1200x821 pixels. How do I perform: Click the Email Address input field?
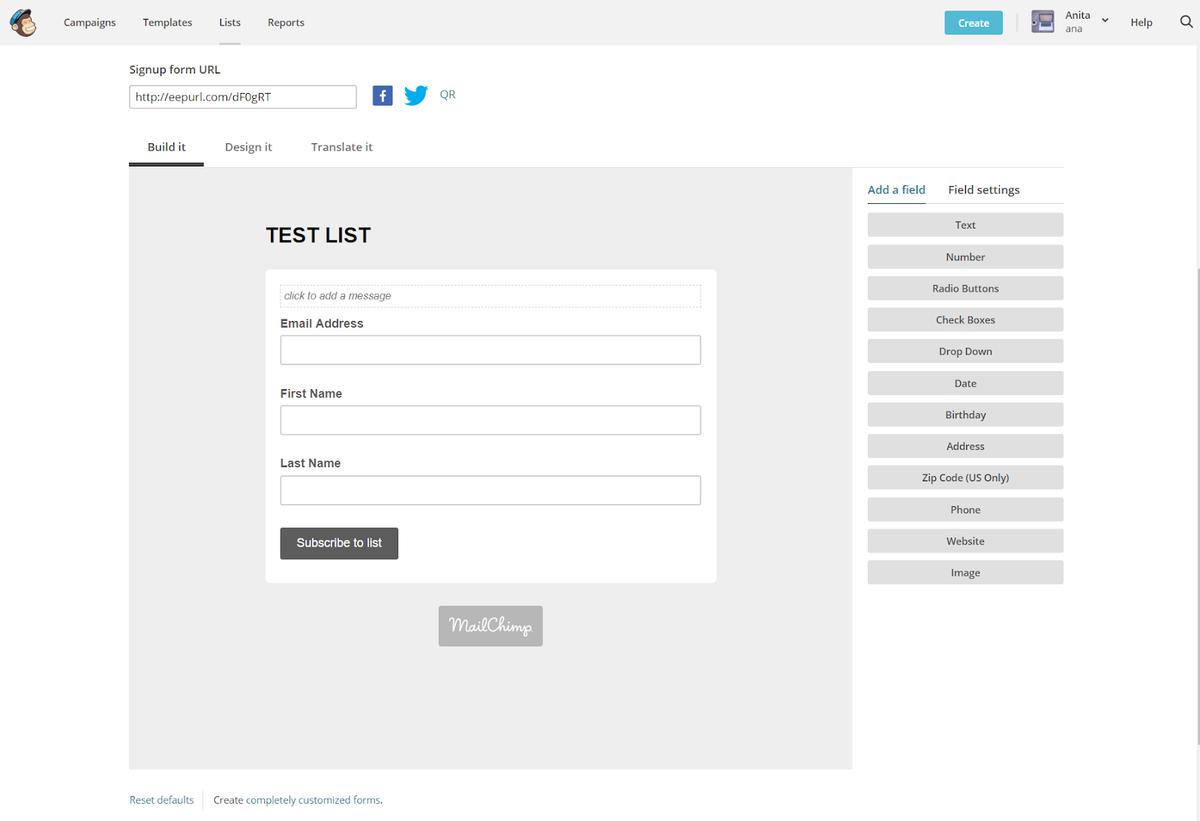(x=490, y=350)
